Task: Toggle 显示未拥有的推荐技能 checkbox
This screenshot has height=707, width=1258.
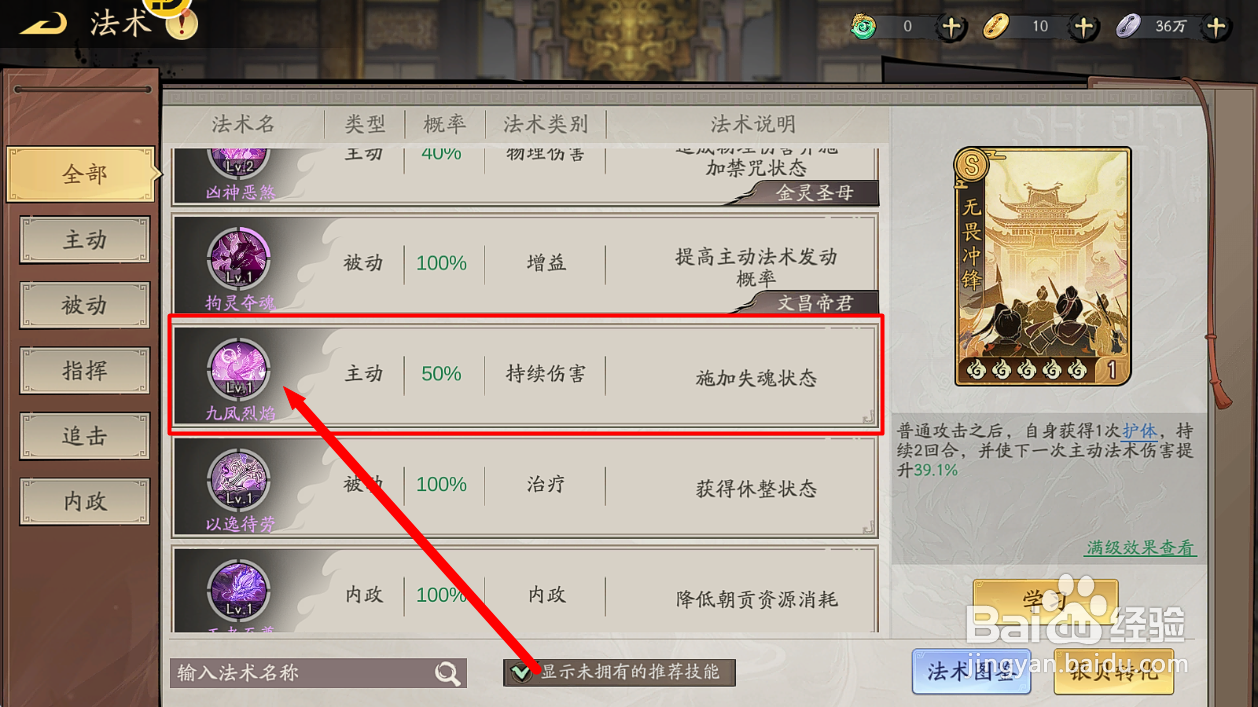Action: point(521,673)
